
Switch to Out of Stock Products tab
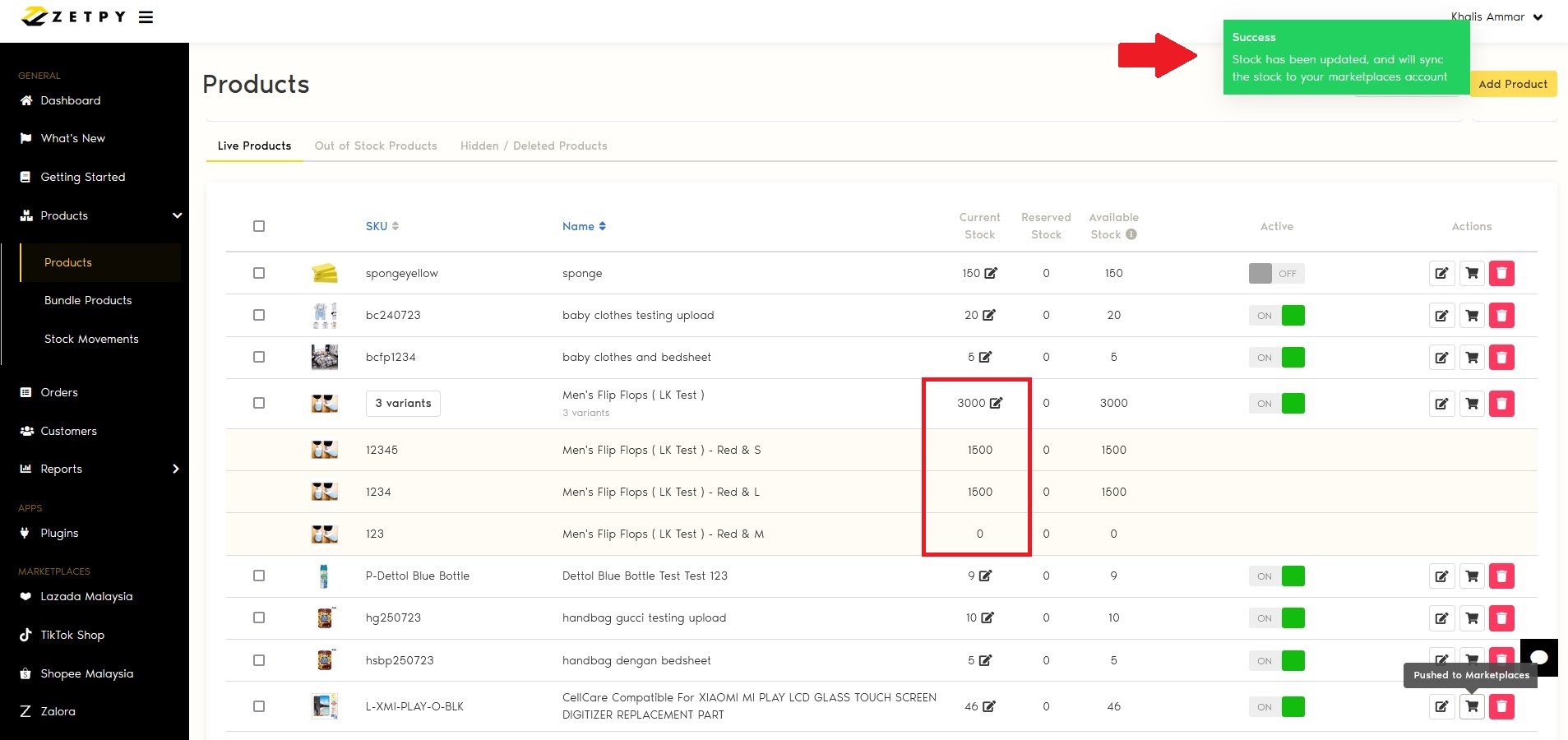(x=376, y=146)
